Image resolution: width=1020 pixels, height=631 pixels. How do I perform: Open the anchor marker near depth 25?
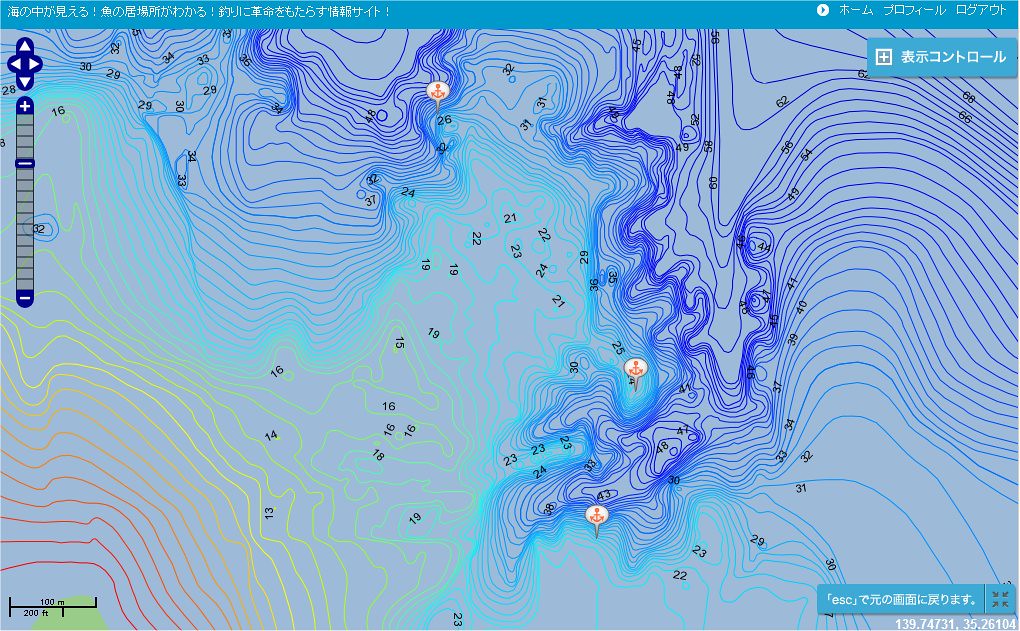[x=636, y=372]
